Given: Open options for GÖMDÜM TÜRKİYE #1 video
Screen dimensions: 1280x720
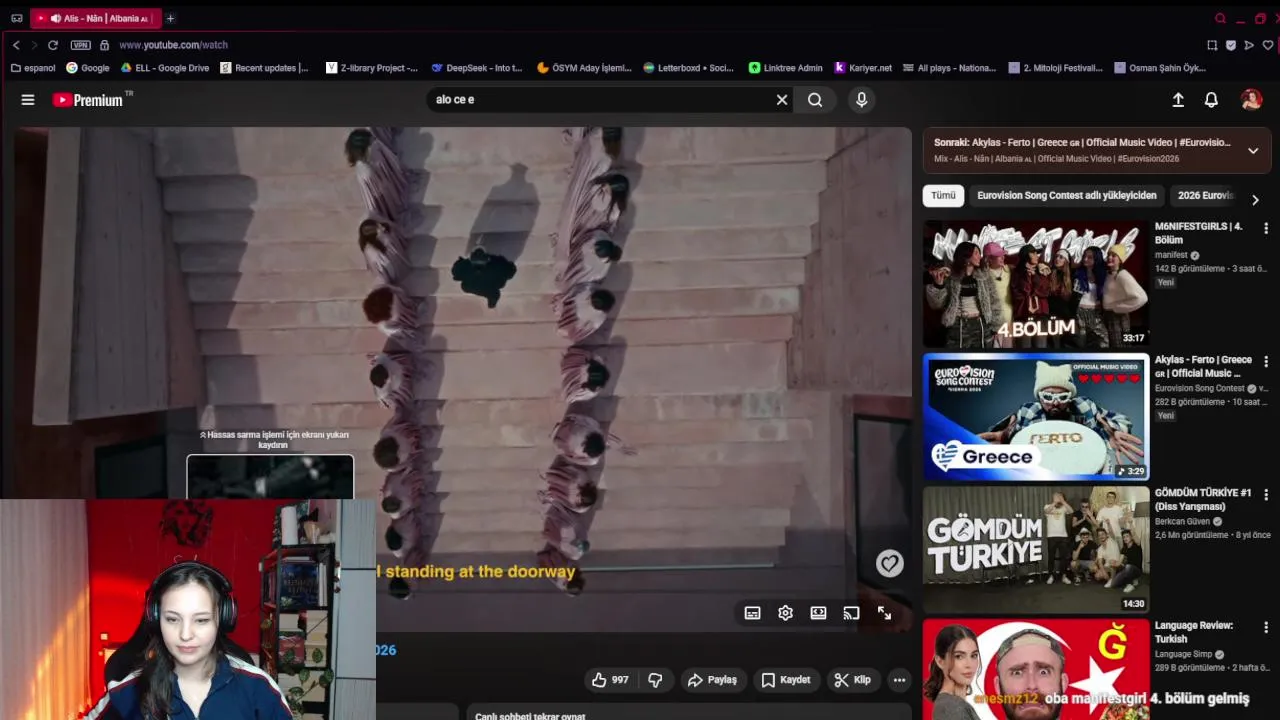Looking at the screenshot, I should pos(1266,495).
